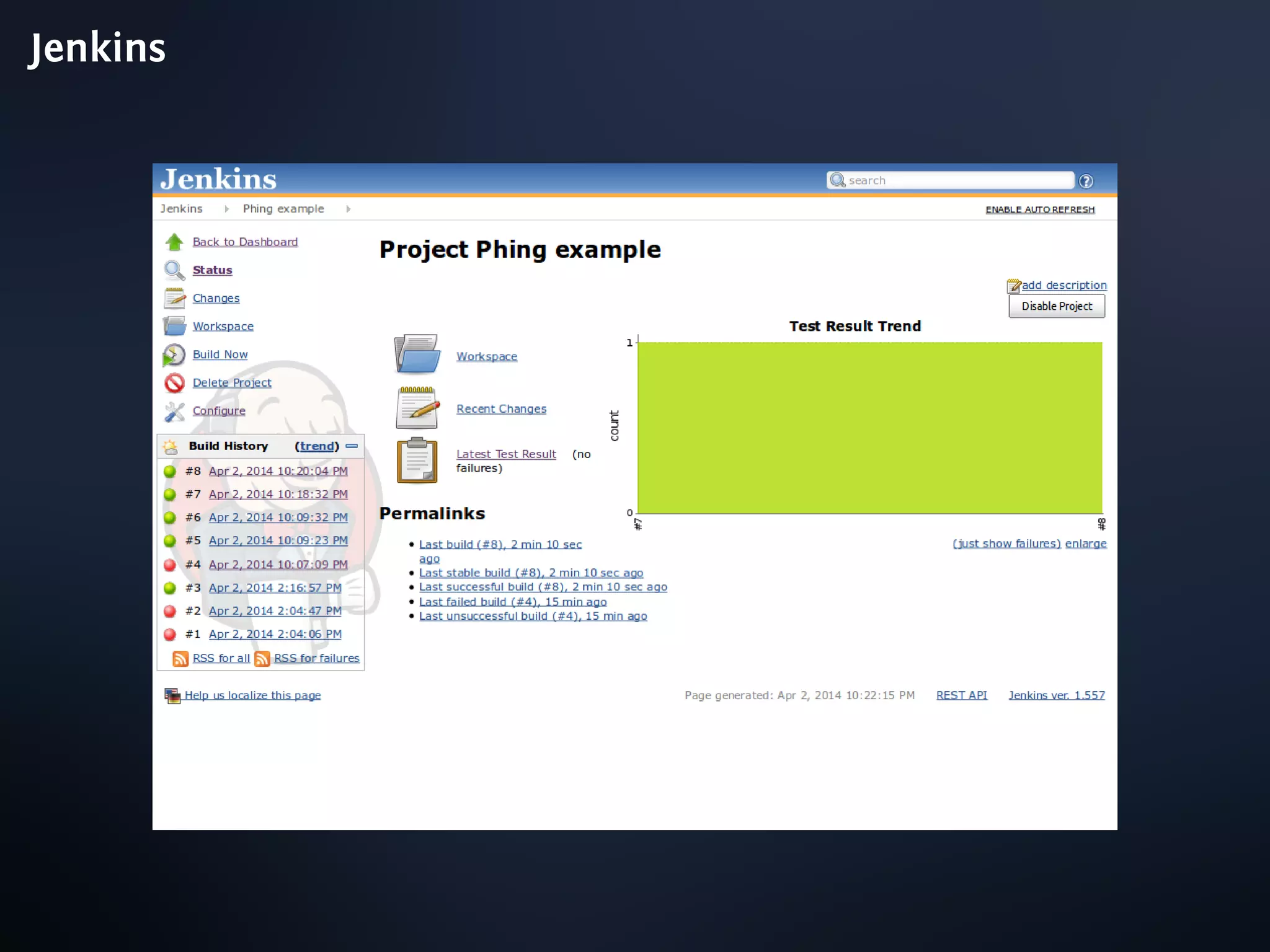This screenshot has width=1270, height=952.
Task: Click the RSS for all link
Action: (x=221, y=658)
